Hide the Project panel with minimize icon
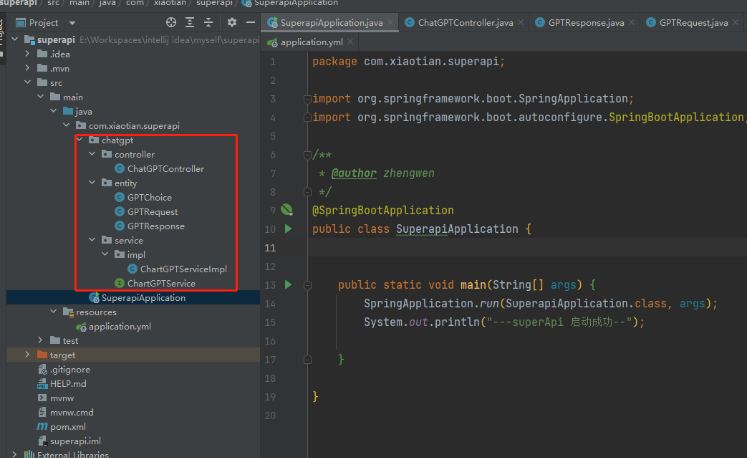749x458 pixels. (249, 22)
